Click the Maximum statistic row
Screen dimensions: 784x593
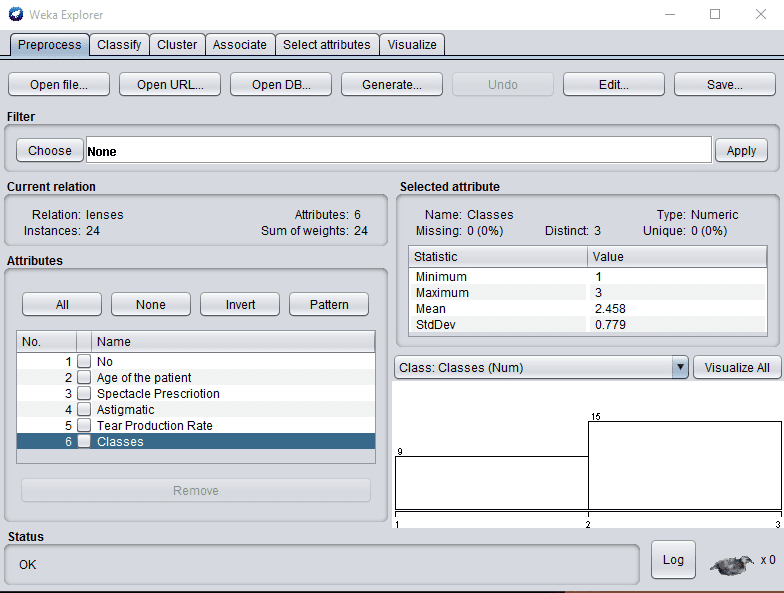tap(588, 292)
